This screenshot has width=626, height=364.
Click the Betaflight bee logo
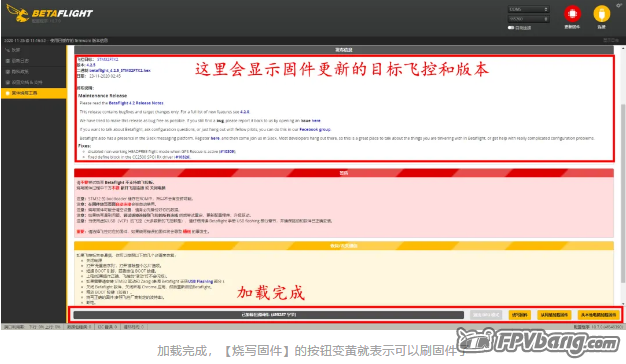[18, 13]
